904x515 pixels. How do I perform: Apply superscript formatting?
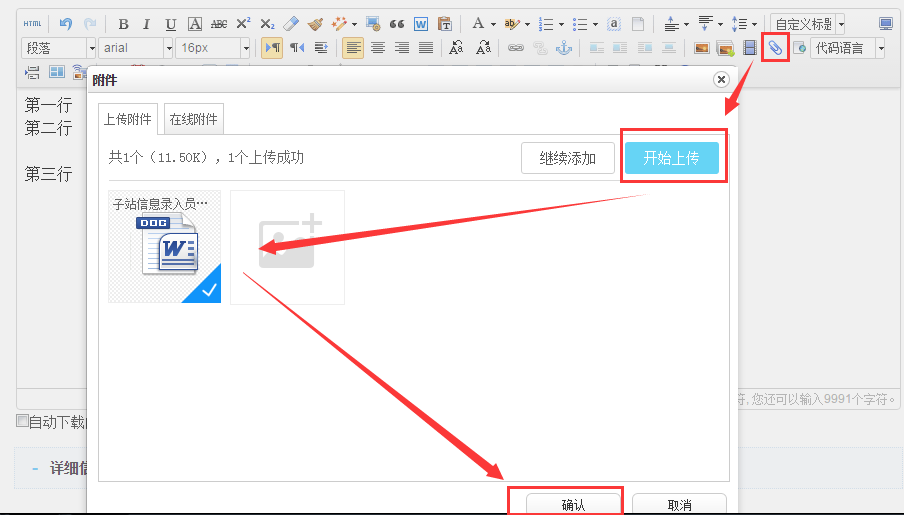243,24
